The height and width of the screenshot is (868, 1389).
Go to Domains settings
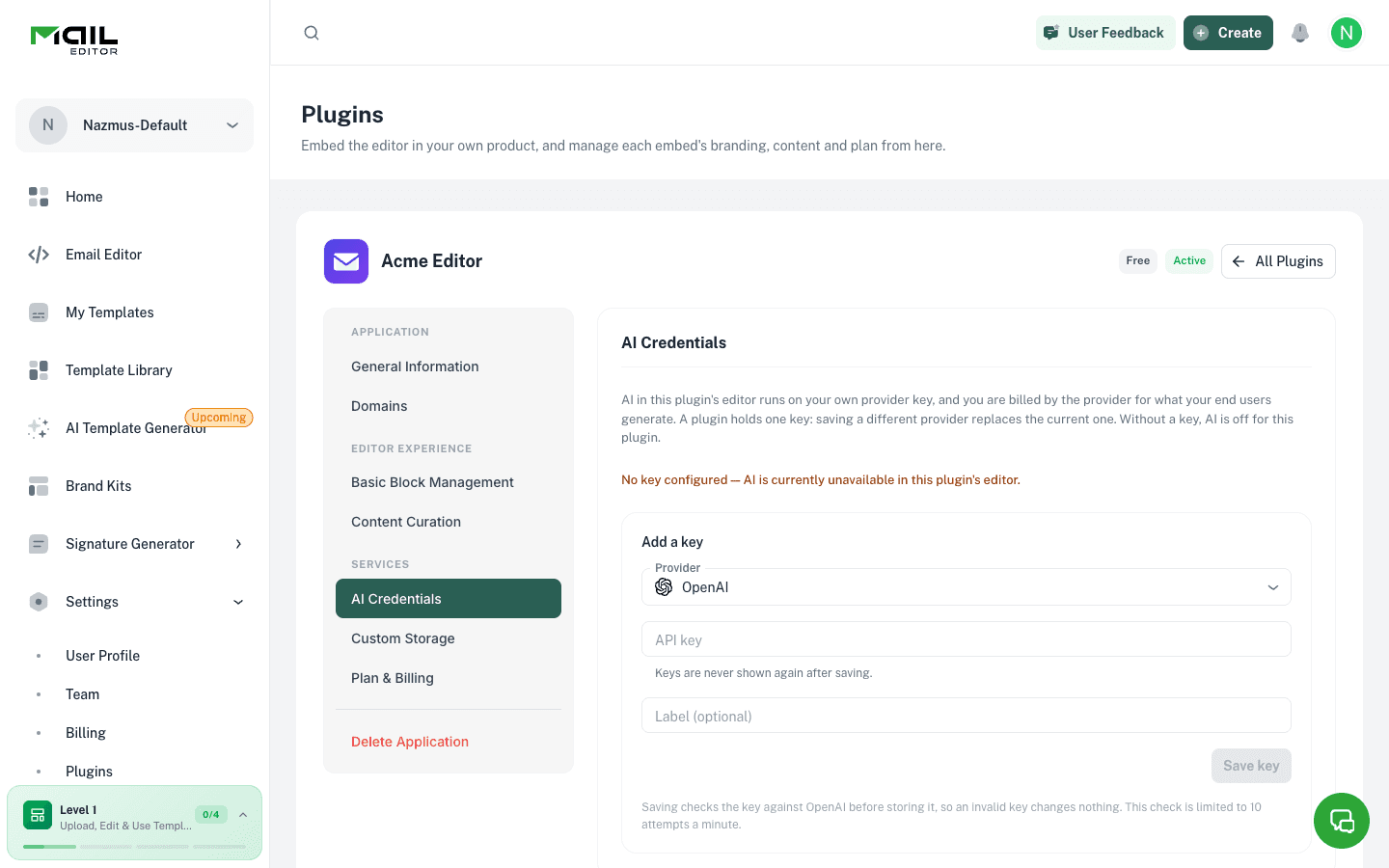(449, 406)
